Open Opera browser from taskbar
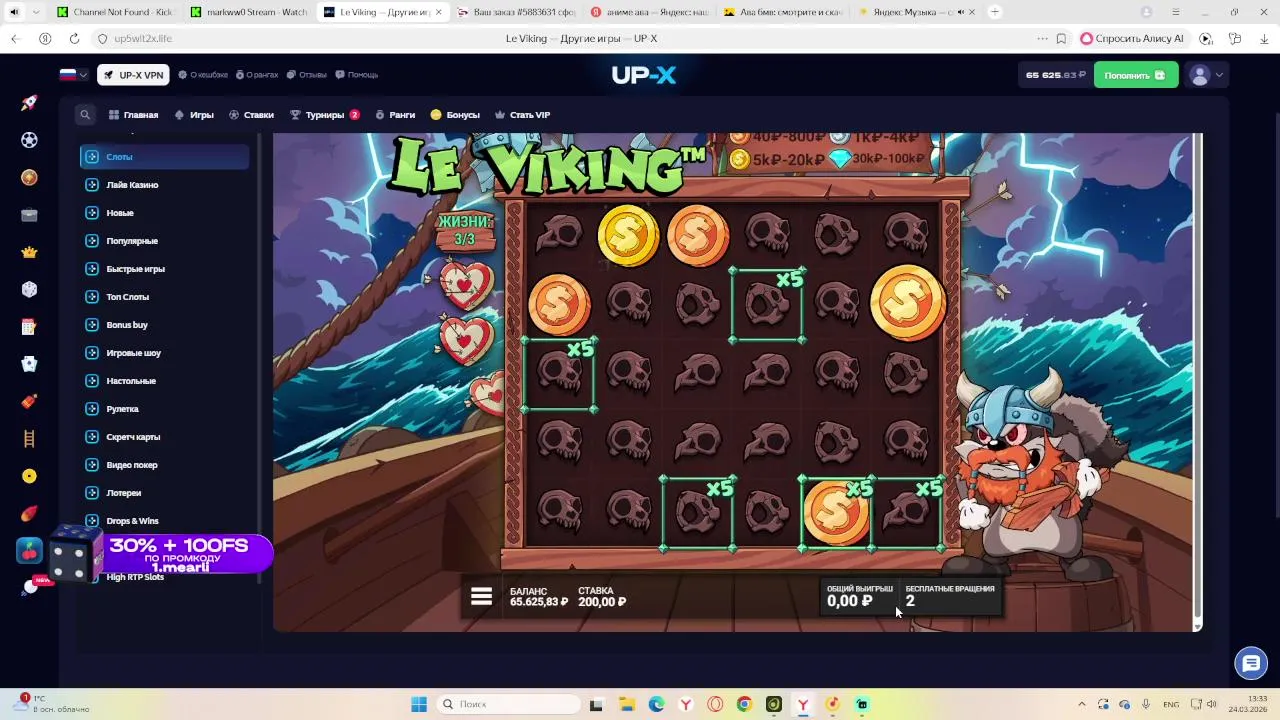This screenshot has width=1280, height=720. click(715, 704)
